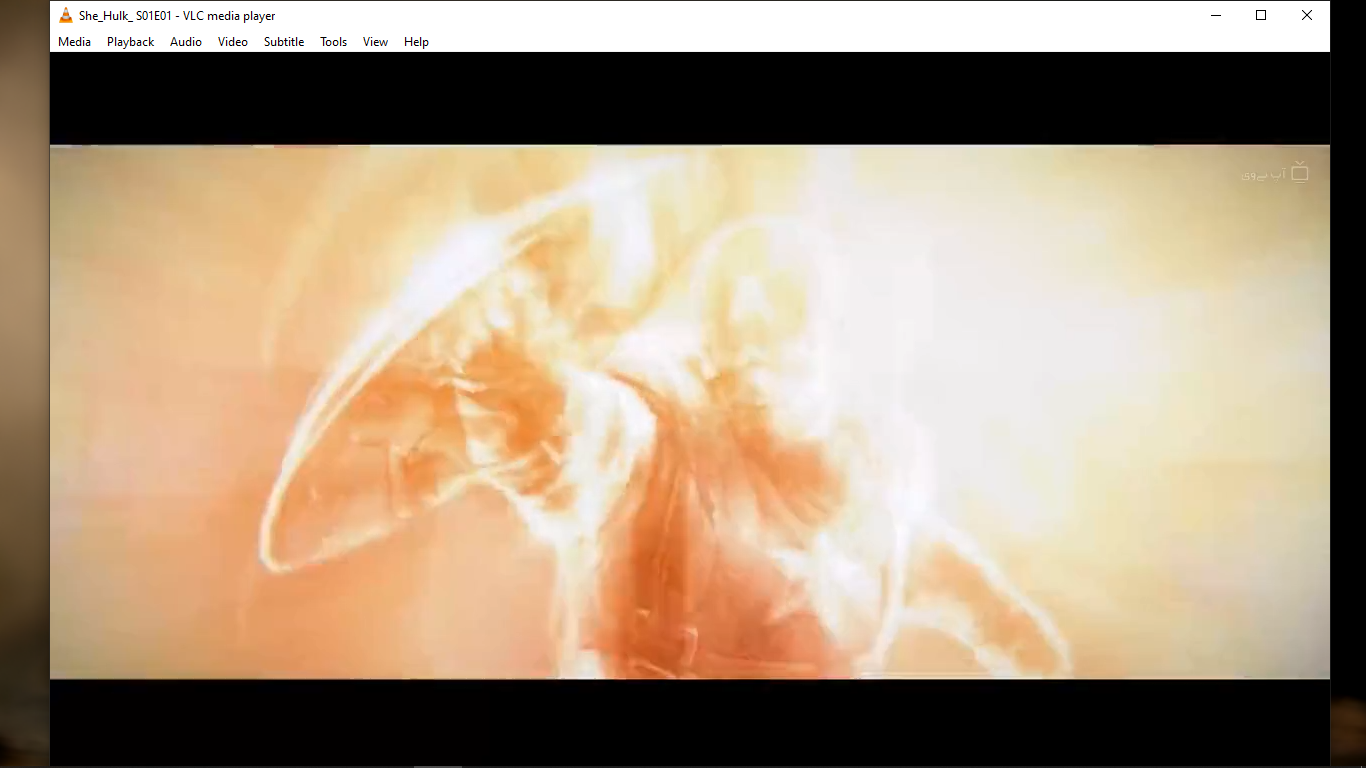
Task: Open the Tools menu
Action: tap(334, 42)
